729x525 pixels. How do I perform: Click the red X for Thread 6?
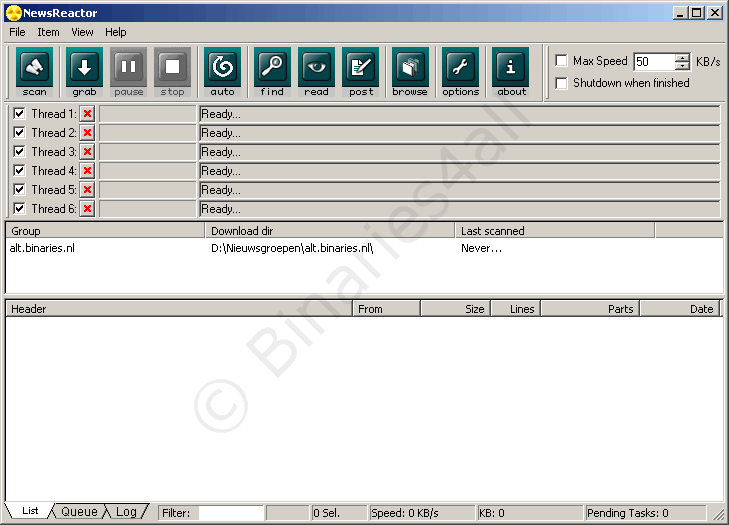87,209
